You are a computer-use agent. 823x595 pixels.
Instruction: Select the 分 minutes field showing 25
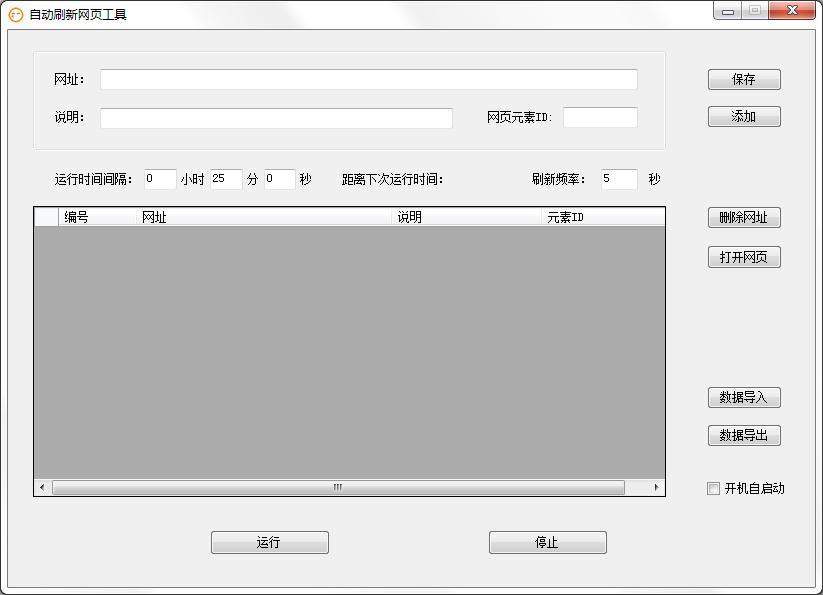(225, 179)
